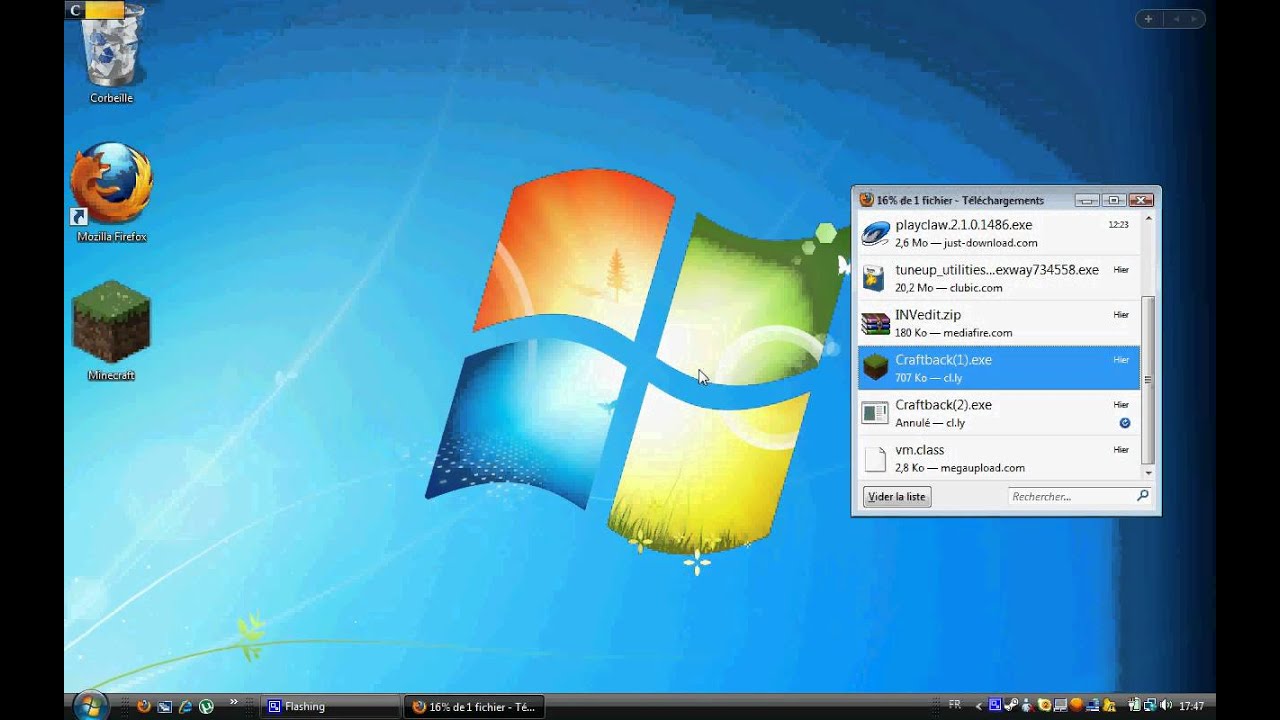The image size is (1280, 720).
Task: Click the yellow warning triangle tray icon
Action: pyautogui.click(x=1109, y=705)
